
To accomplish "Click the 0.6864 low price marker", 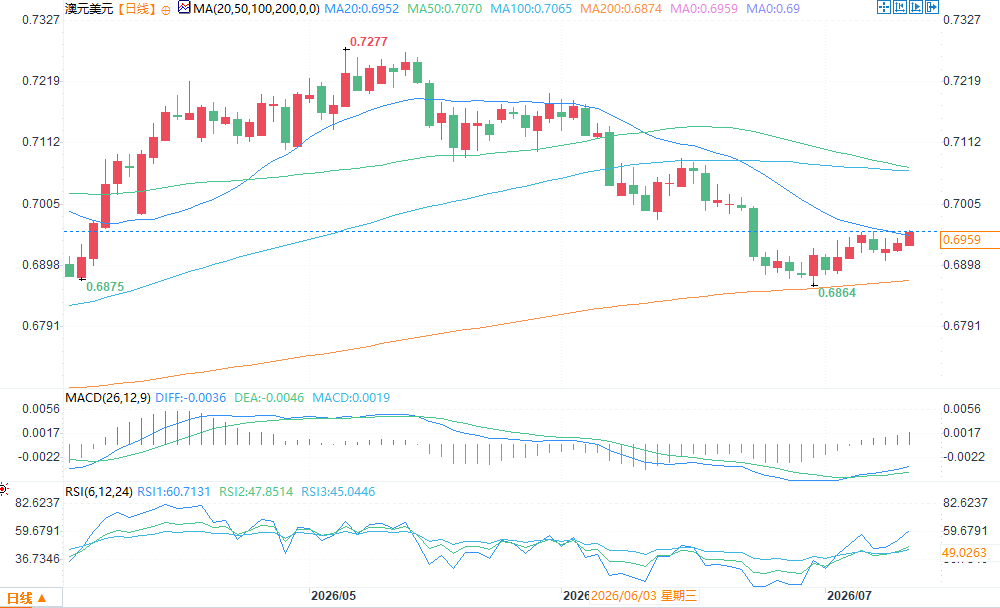I will pos(837,293).
